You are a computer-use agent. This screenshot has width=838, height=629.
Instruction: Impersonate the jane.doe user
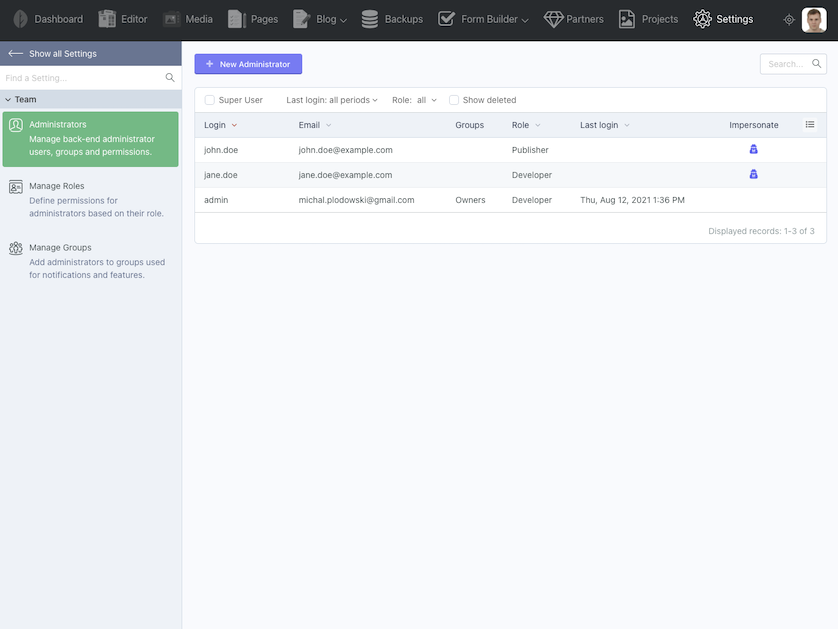tap(754, 174)
